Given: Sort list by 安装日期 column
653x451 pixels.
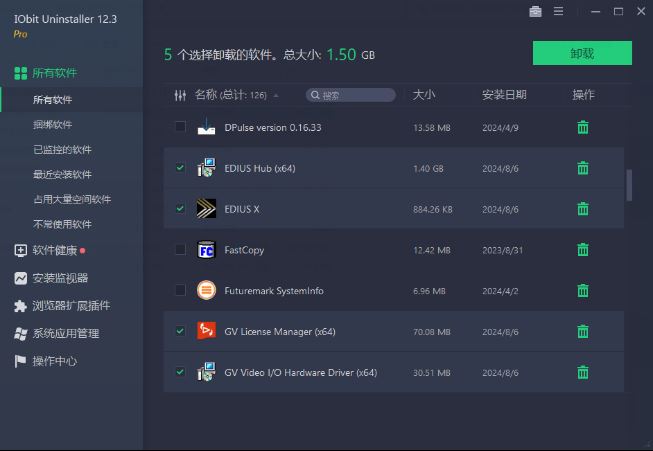Looking at the screenshot, I should tap(504, 95).
